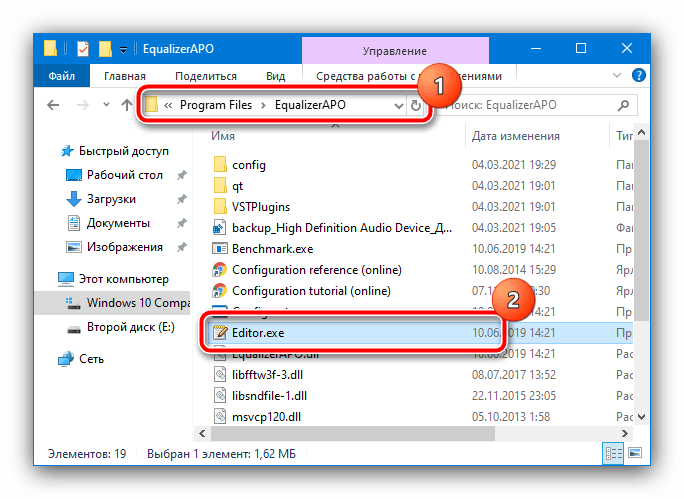This screenshot has height=499, width=684.
Task: Click date 08.07.2017 13:52 of libfftw3f-3.dll
Action: (x=514, y=375)
